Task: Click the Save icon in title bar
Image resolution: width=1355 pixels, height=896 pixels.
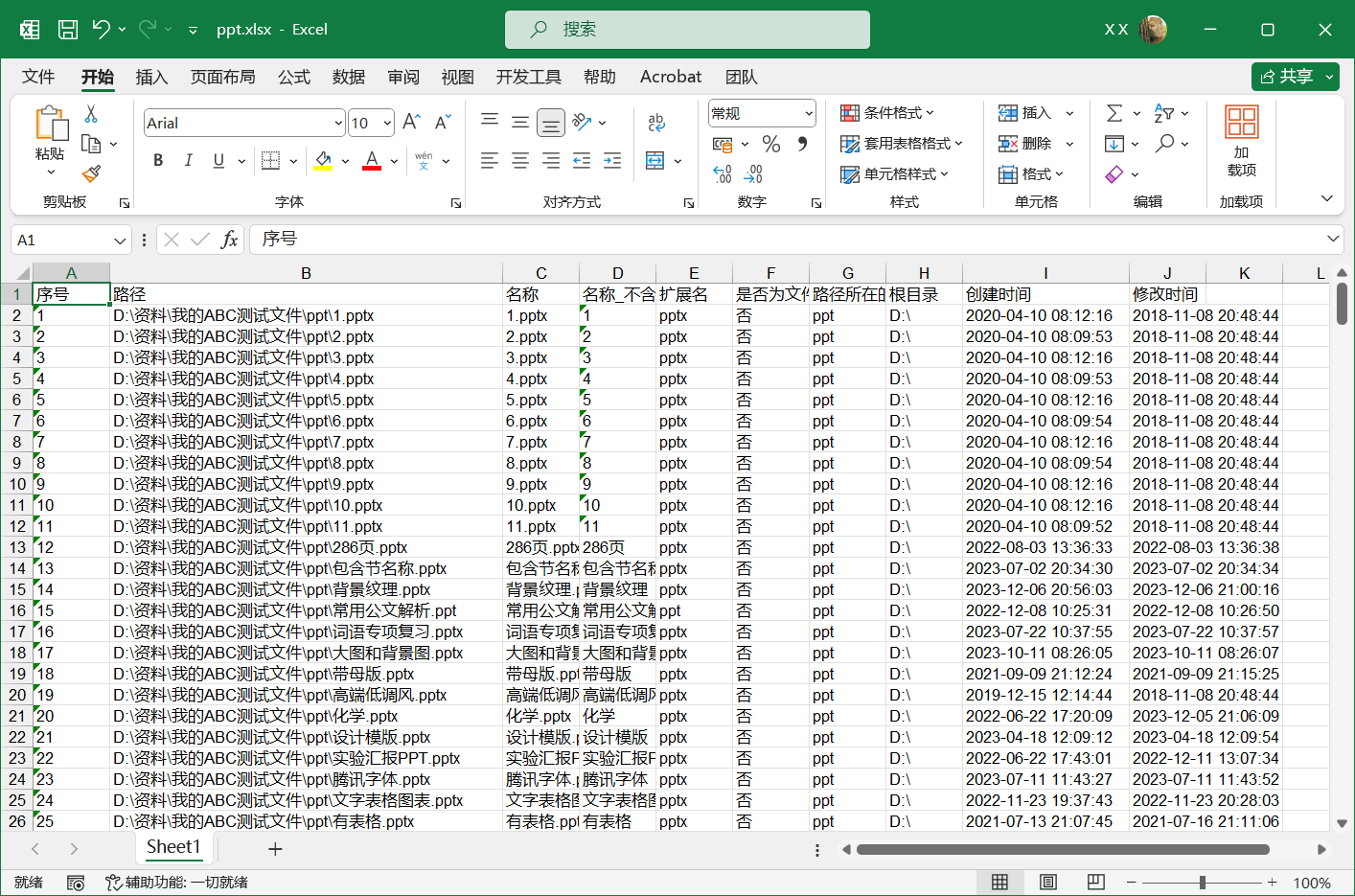Action: (x=68, y=30)
